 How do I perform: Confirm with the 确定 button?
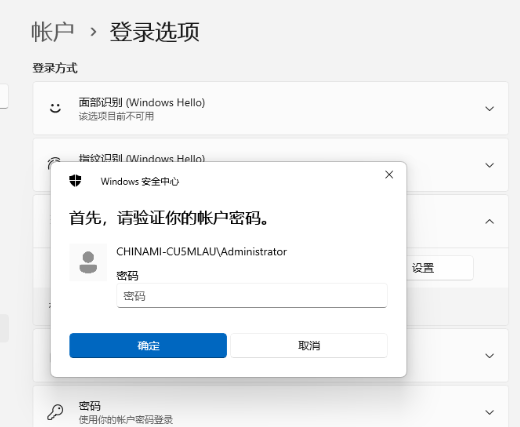148,345
